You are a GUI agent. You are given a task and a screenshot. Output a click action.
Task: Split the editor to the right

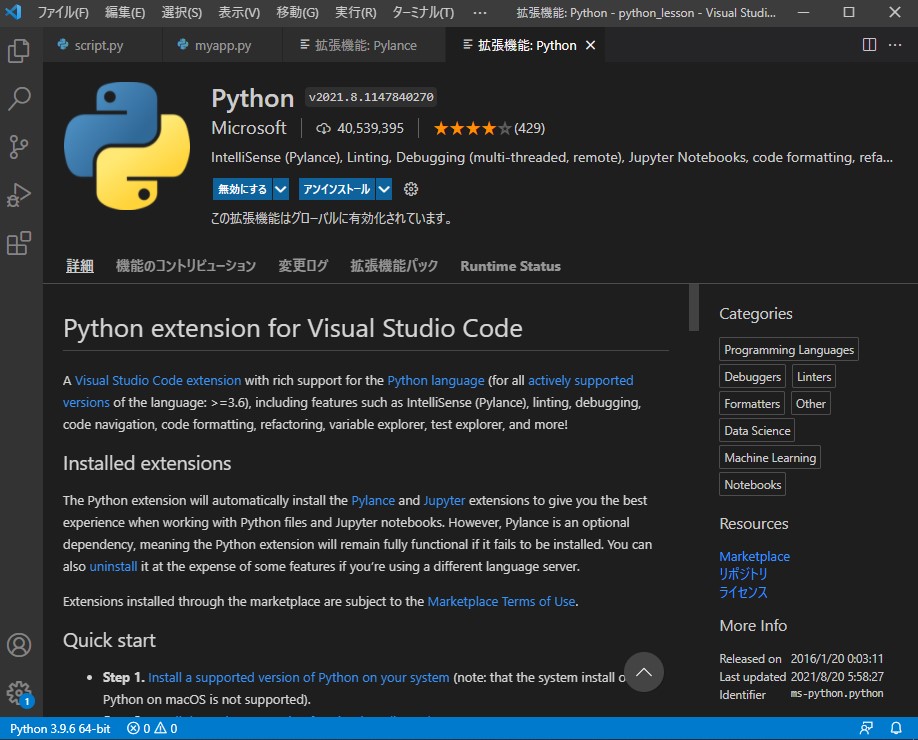click(x=869, y=45)
